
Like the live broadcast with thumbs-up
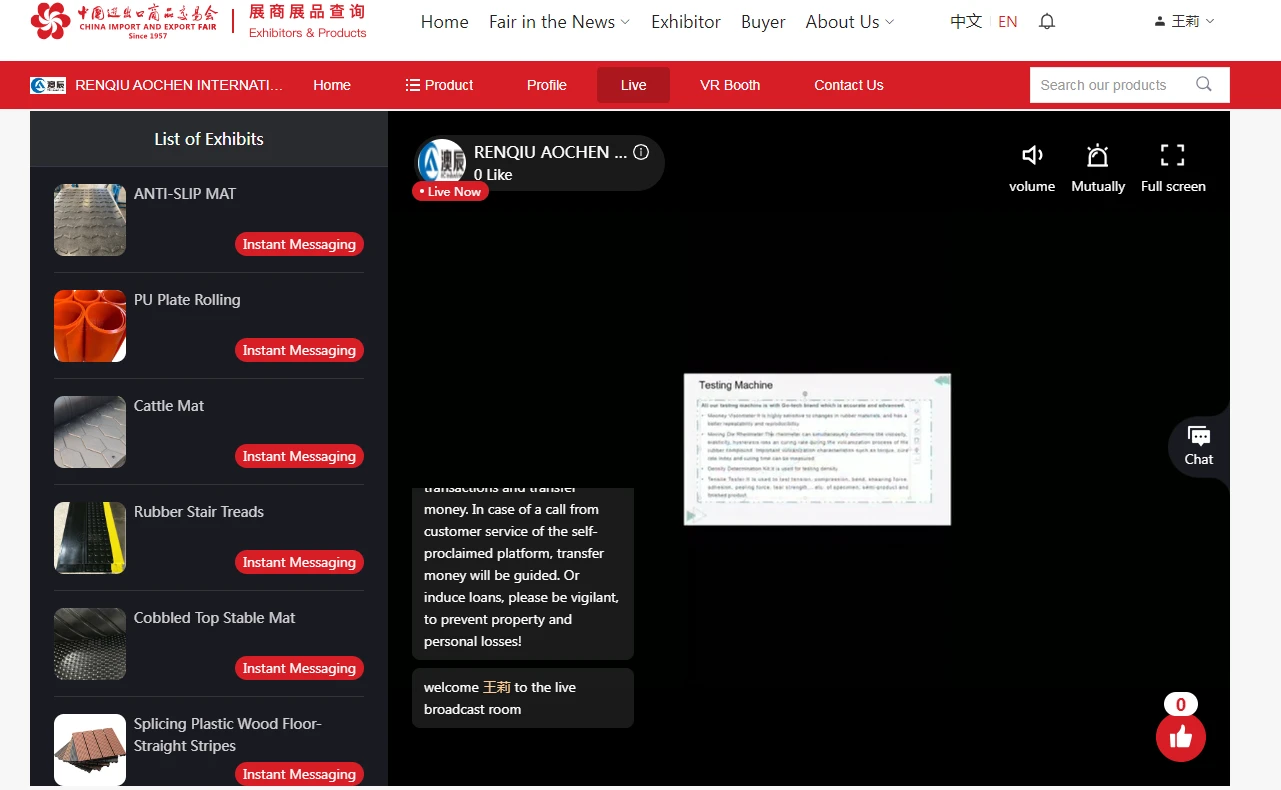(x=1181, y=738)
